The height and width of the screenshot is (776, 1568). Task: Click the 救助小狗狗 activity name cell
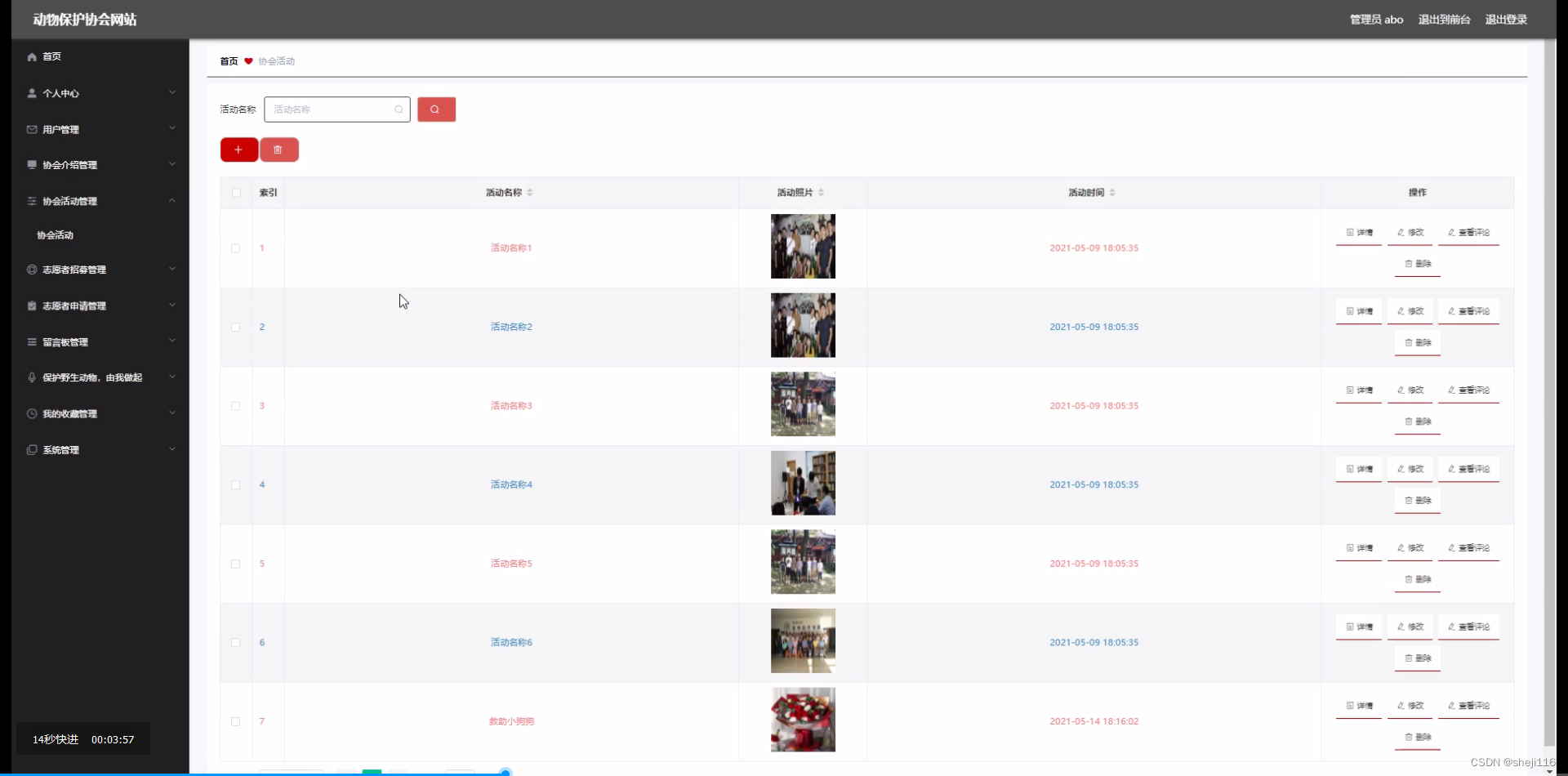[x=511, y=722]
